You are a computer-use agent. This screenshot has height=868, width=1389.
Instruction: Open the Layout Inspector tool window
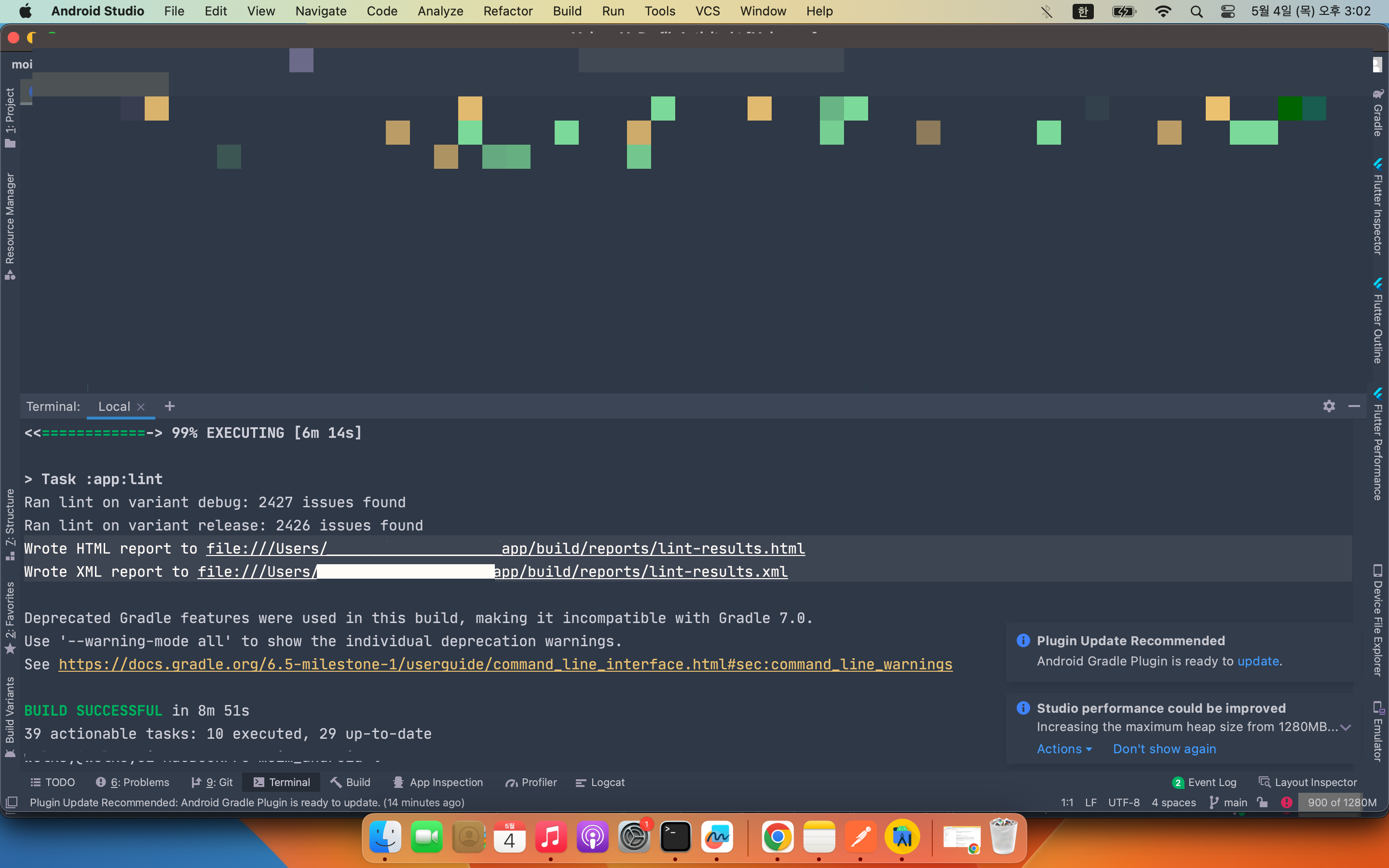click(x=1308, y=783)
